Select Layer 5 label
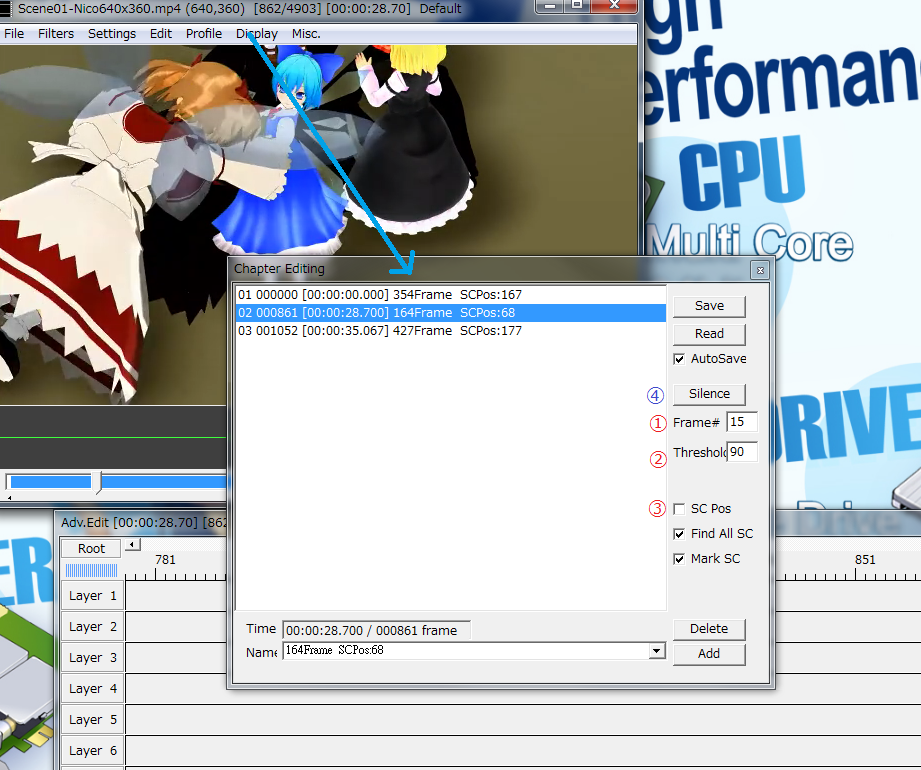921x770 pixels. tap(92, 720)
